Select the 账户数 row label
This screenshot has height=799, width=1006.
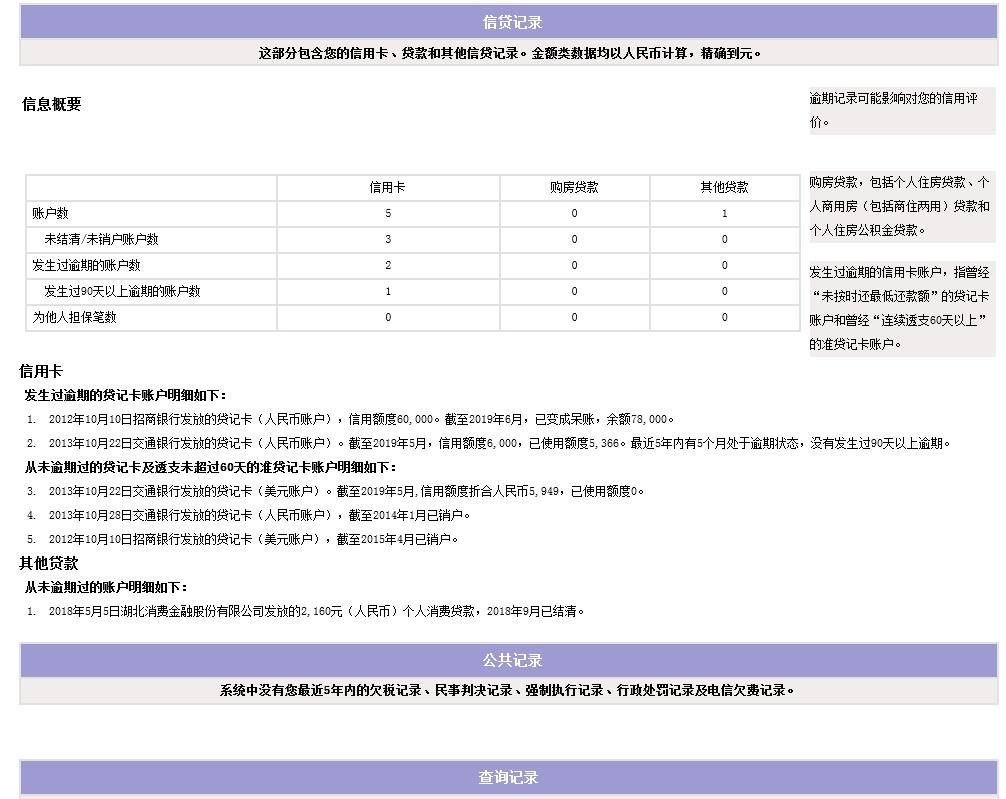pyautogui.click(x=50, y=213)
